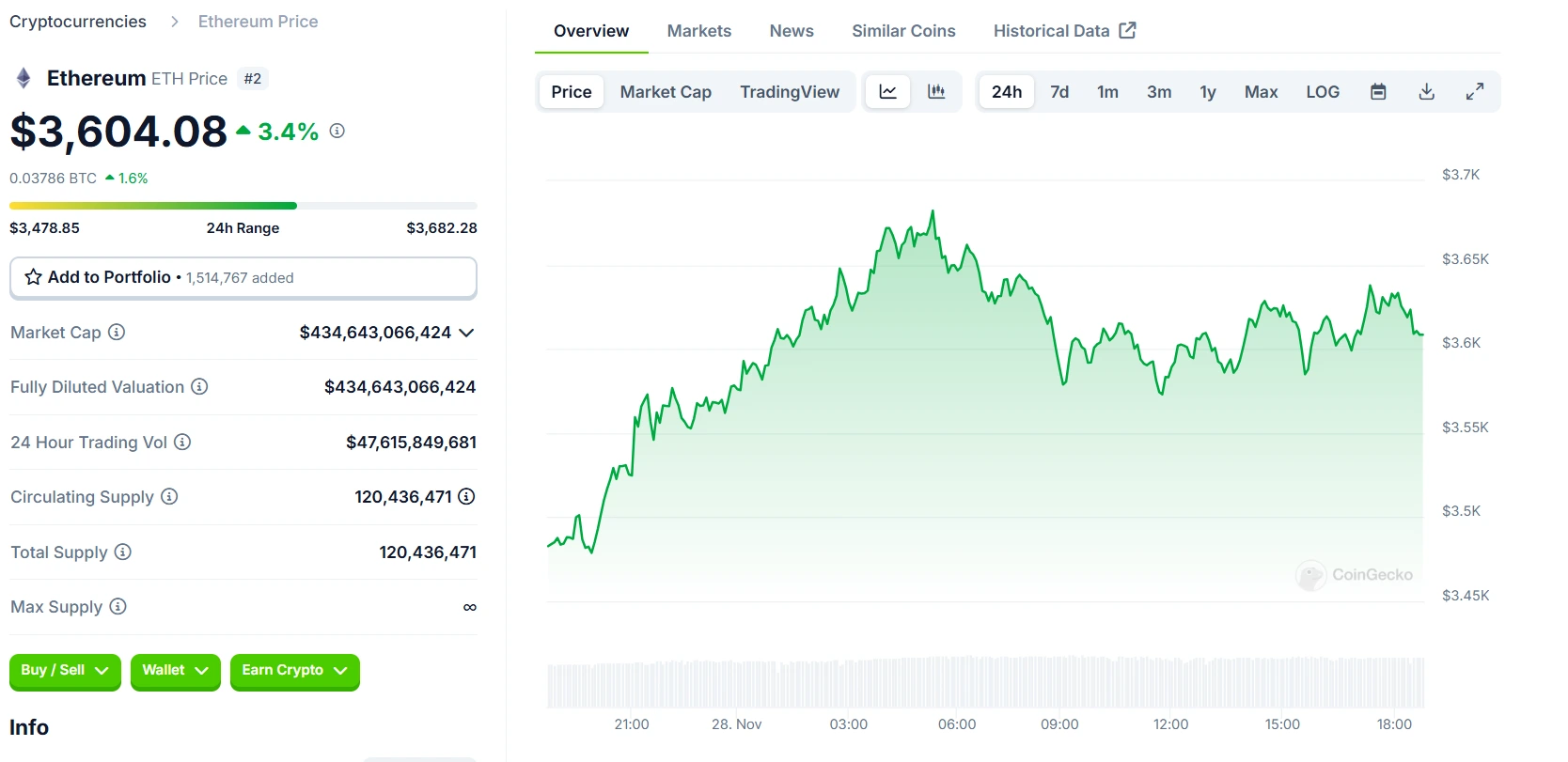The width and height of the screenshot is (1568, 762).
Task: Open Buy / Sell dropdown
Action: 65,671
